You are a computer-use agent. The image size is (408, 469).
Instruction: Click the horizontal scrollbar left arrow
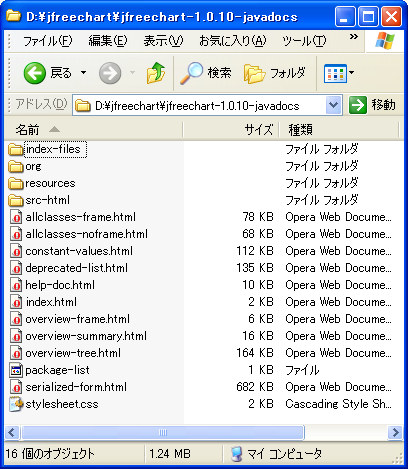coord(12,433)
